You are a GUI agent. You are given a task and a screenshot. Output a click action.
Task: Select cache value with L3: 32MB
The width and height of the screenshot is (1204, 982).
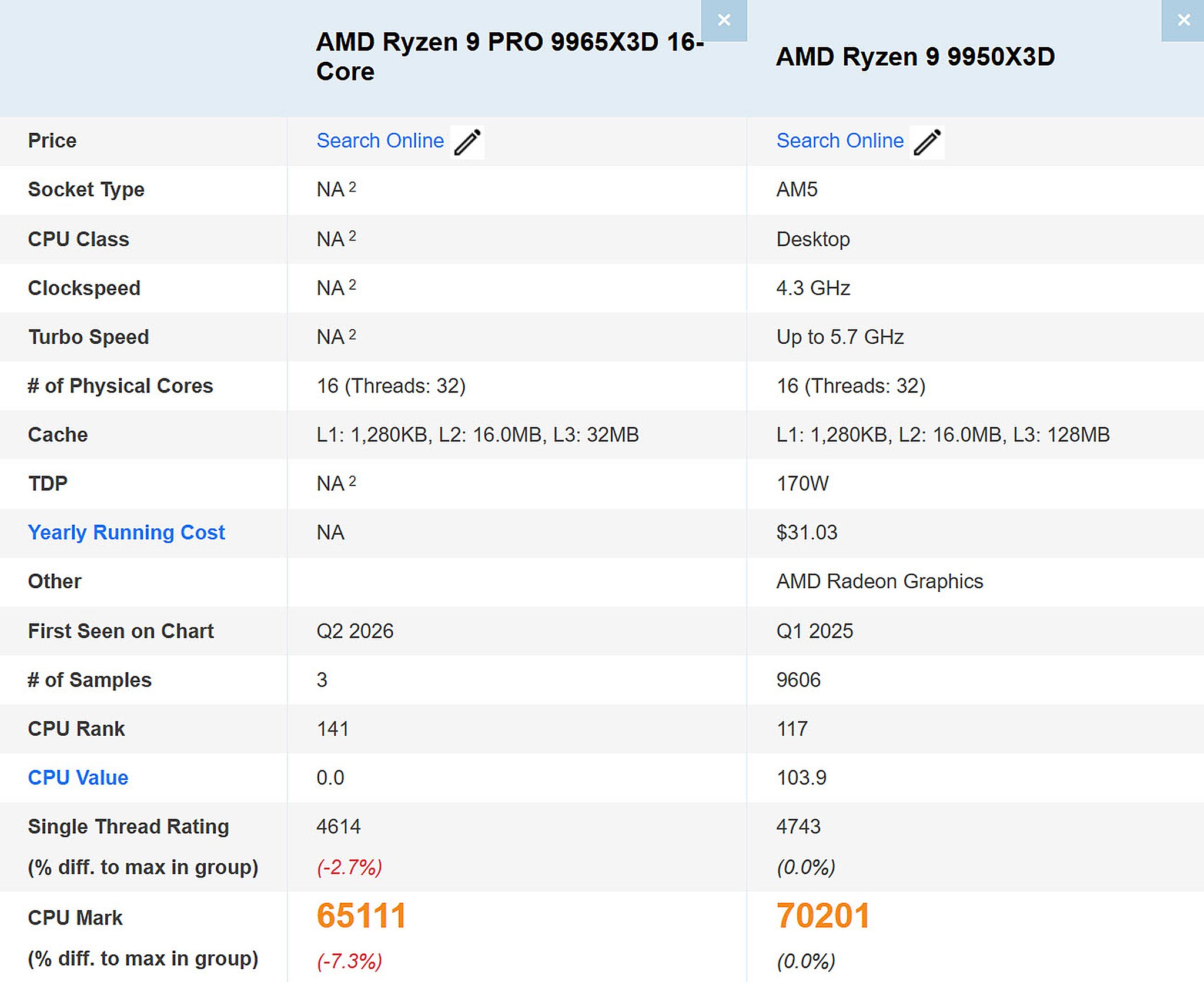coord(477,435)
